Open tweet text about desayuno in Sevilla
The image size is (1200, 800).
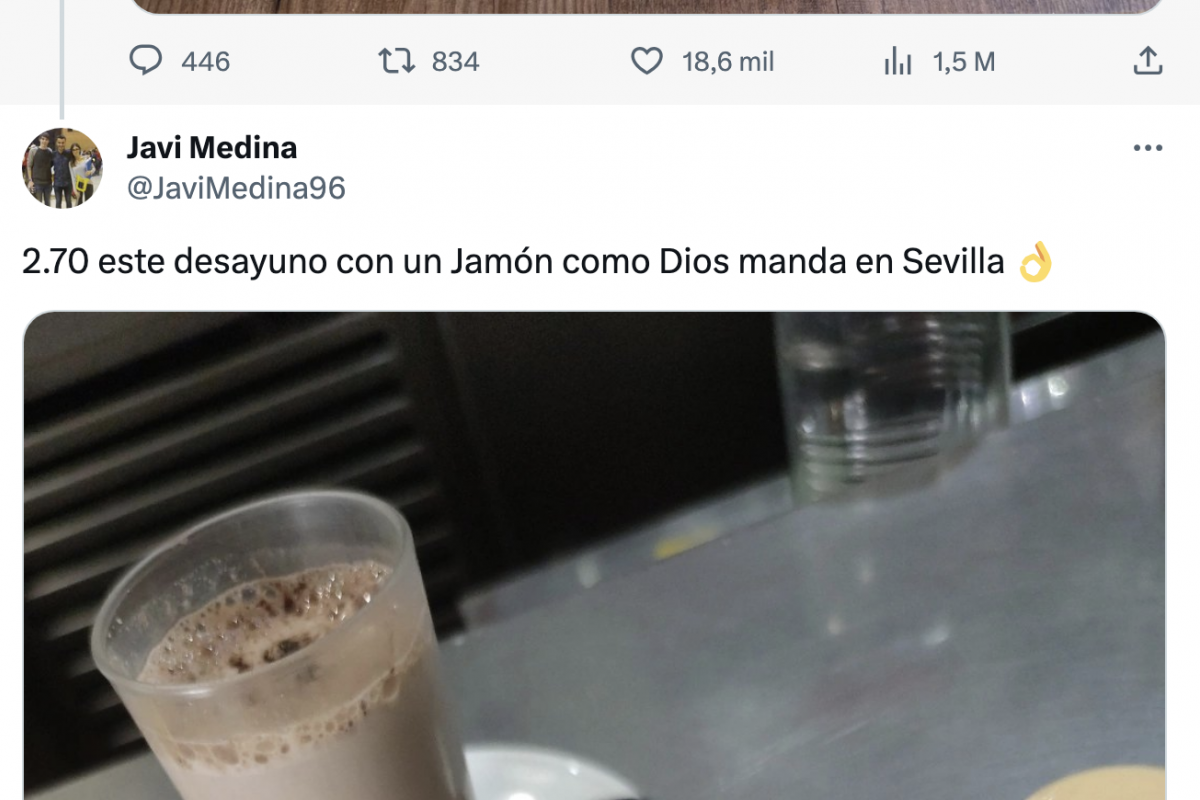[537, 262]
